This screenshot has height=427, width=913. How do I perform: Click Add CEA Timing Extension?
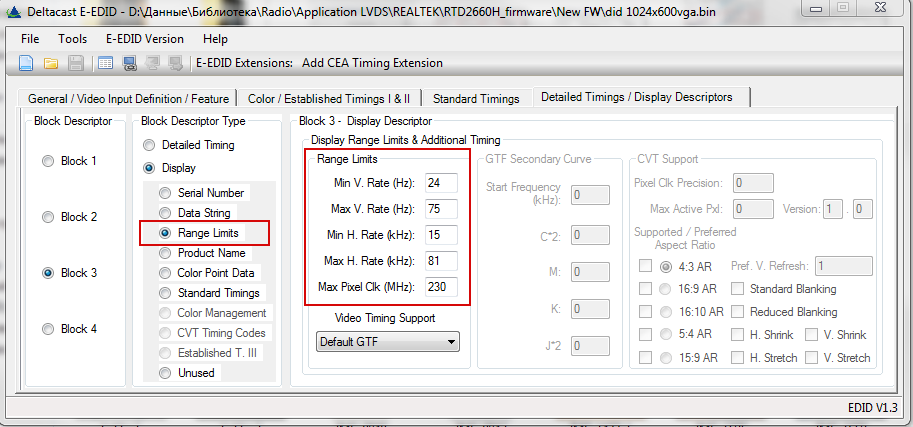(x=372, y=63)
